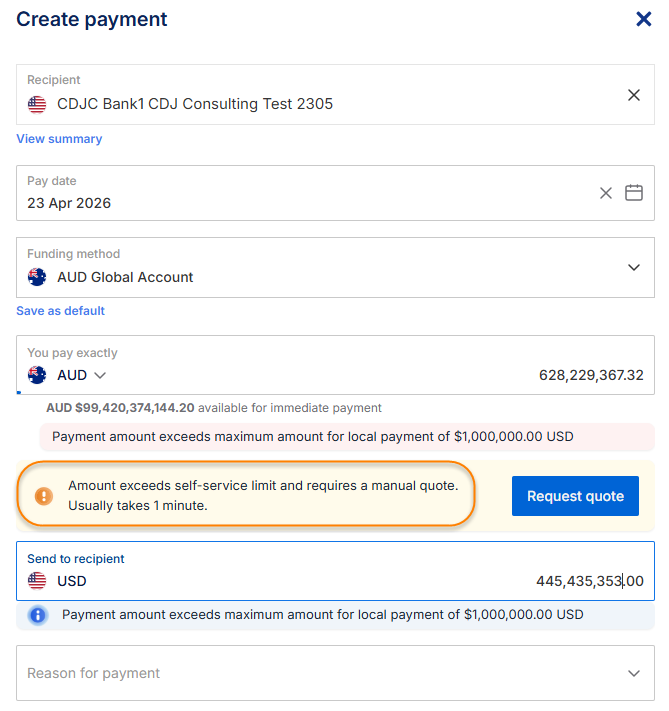Viewport: 669px width, 711px height.
Task: Click the Save as default link
Action: click(x=60, y=311)
